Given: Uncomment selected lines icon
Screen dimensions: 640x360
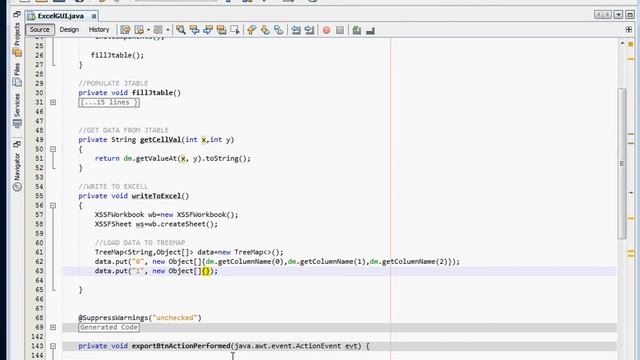Looking at the screenshot, I should point(370,30).
